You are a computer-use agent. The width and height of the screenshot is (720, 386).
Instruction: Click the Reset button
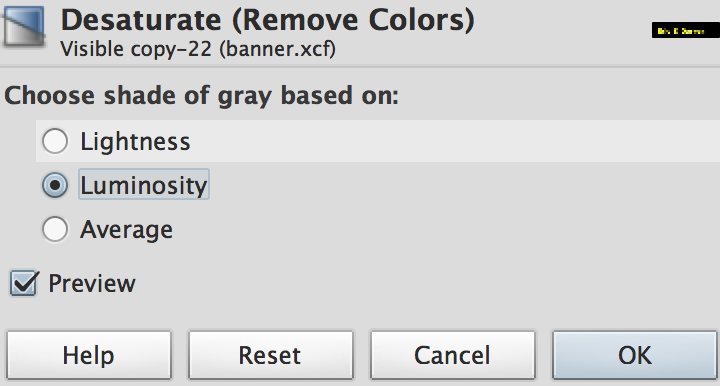pos(270,355)
